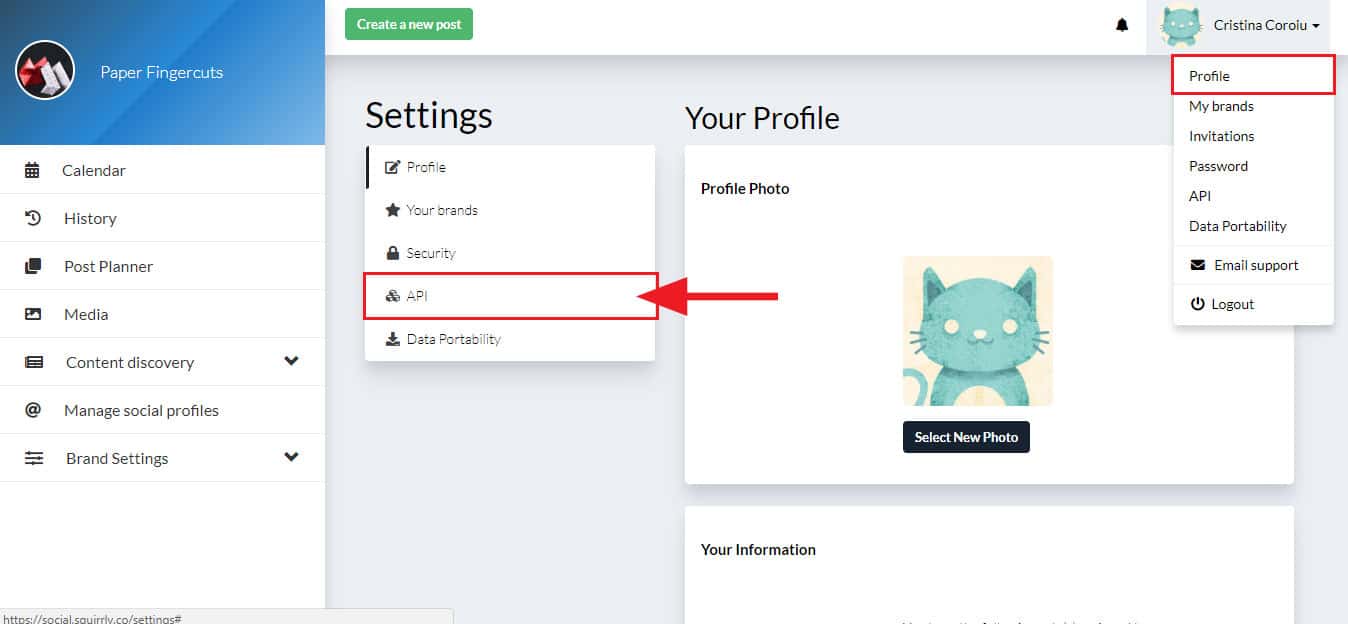Select API in the Settings menu
Viewport: 1348px width, 624px height.
[510, 296]
